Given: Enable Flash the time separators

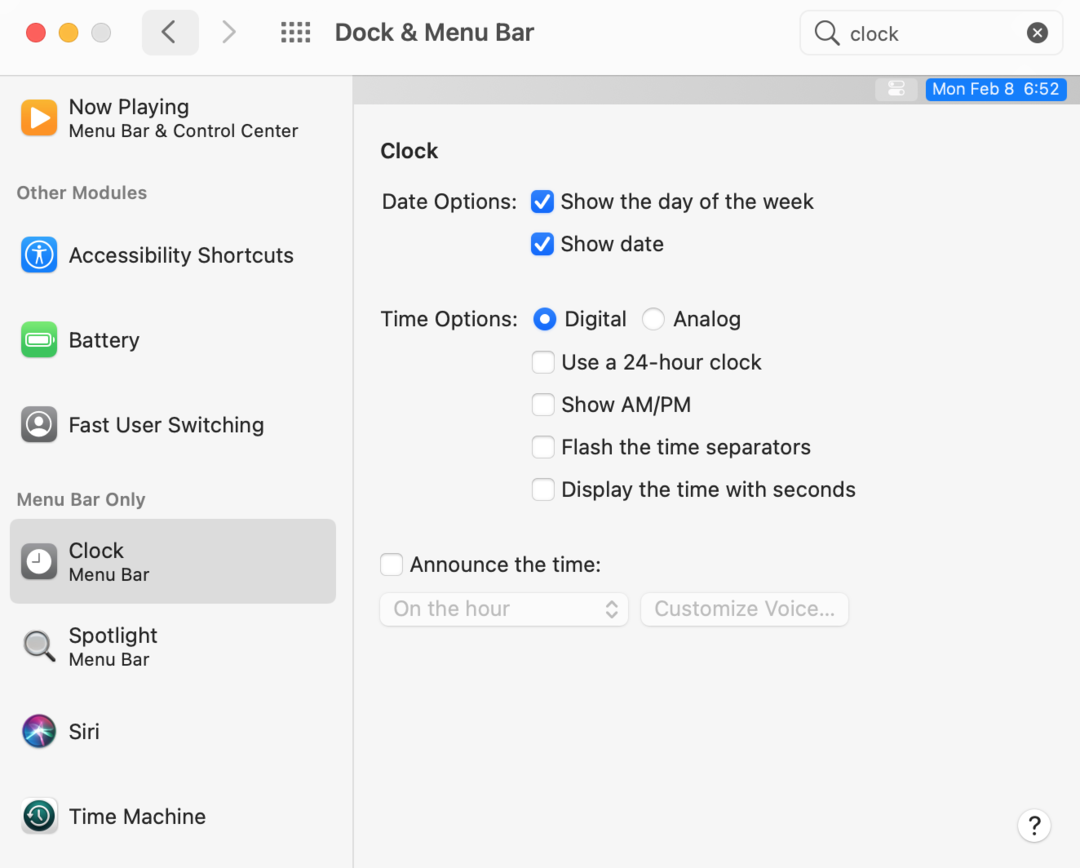Looking at the screenshot, I should pos(543,447).
